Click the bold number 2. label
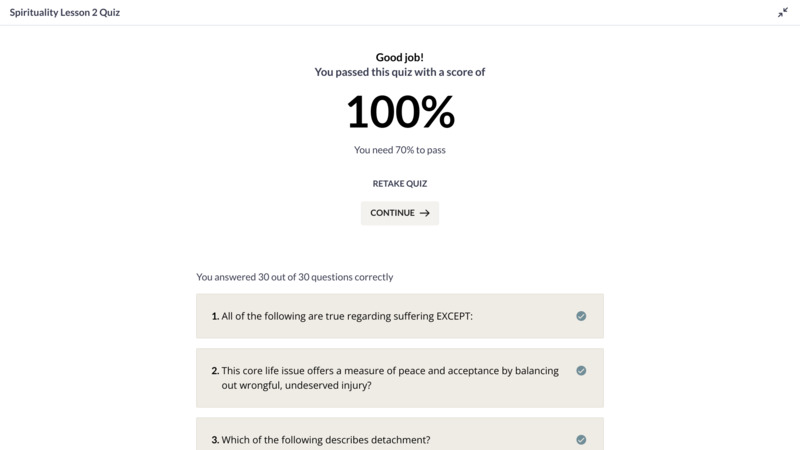 tap(215, 371)
